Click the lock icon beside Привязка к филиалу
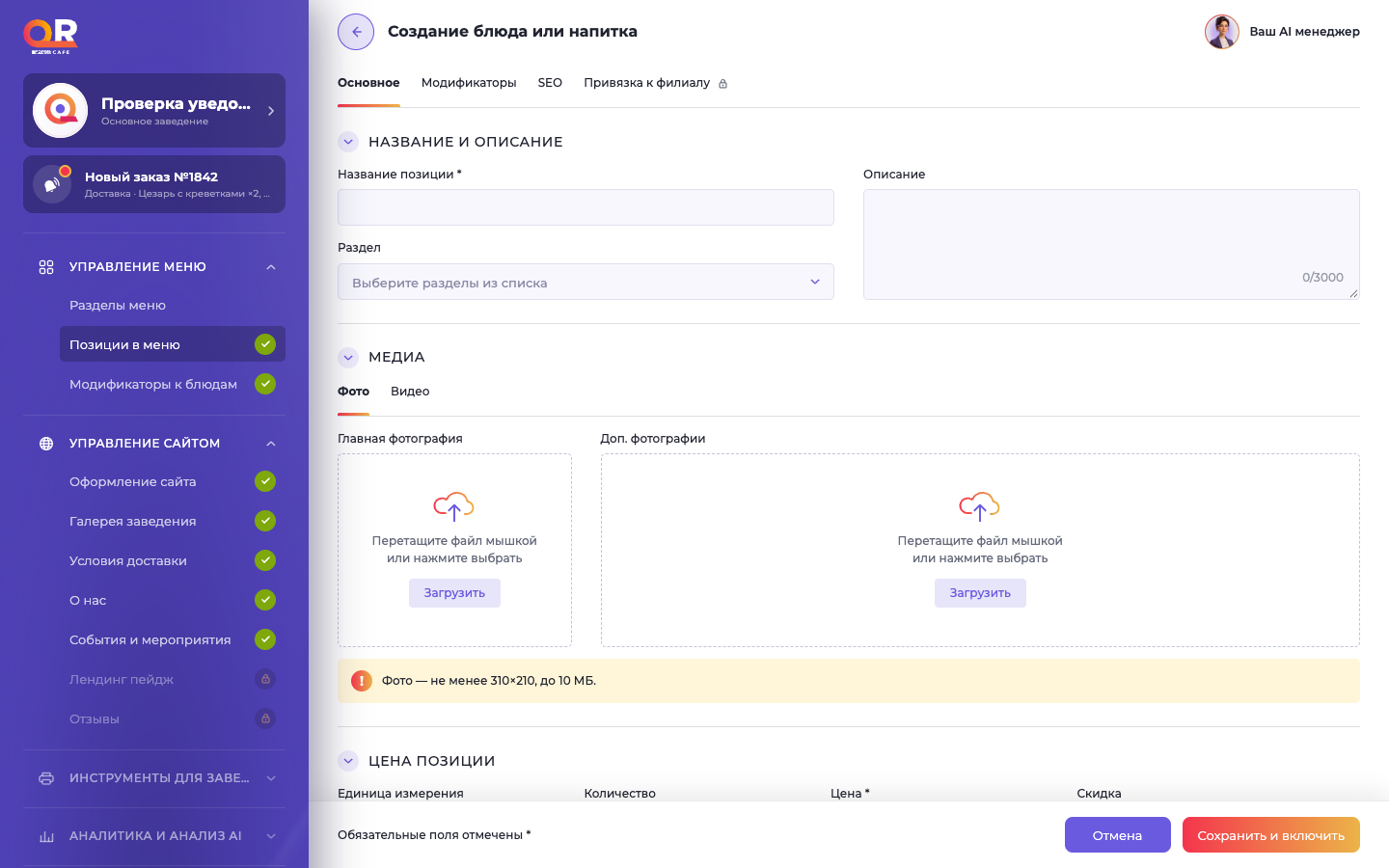This screenshot has height=868, width=1389. (x=722, y=84)
